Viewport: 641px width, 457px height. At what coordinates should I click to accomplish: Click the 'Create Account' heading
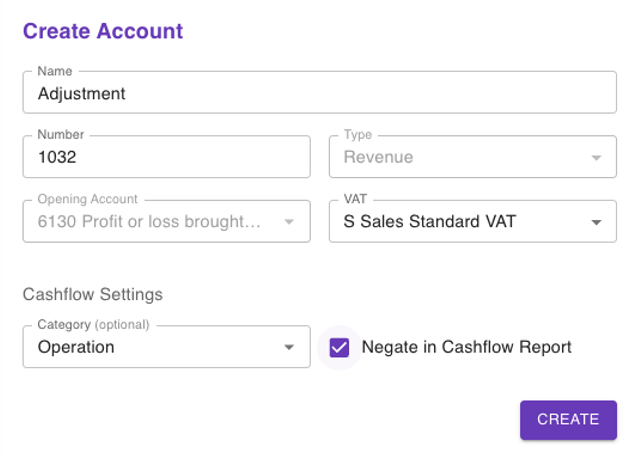click(x=103, y=31)
